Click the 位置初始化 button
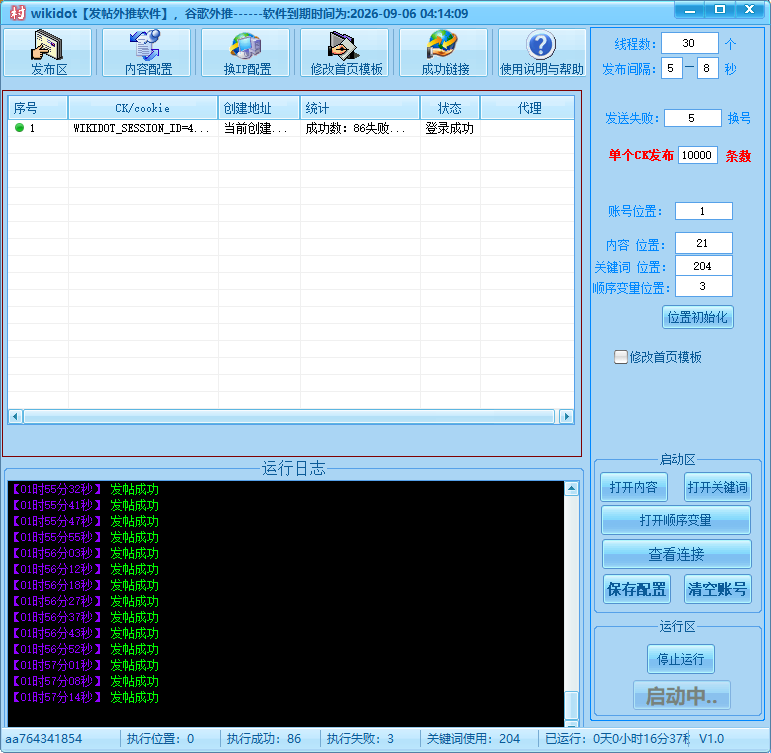The image size is (771, 753). pos(698,317)
